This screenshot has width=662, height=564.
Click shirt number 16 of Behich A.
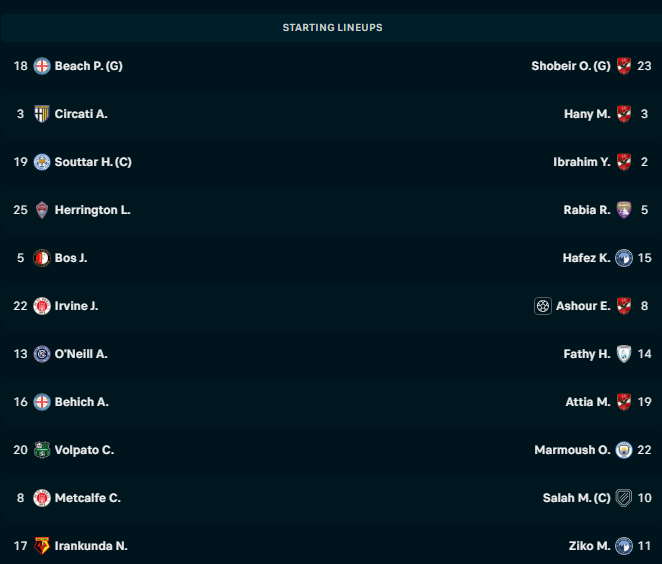[x=20, y=402]
